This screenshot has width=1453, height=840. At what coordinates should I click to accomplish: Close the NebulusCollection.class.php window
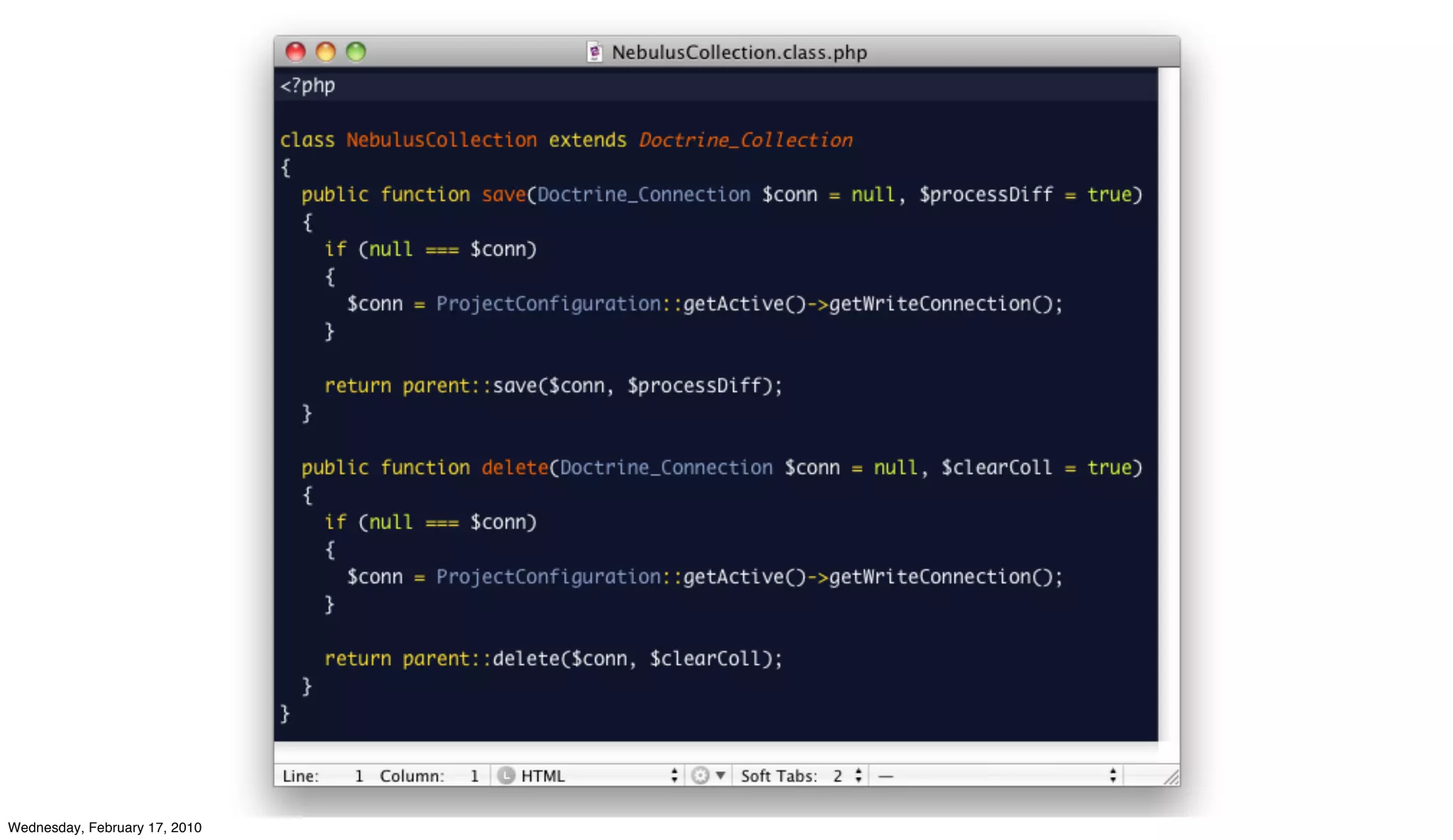pyautogui.click(x=295, y=52)
